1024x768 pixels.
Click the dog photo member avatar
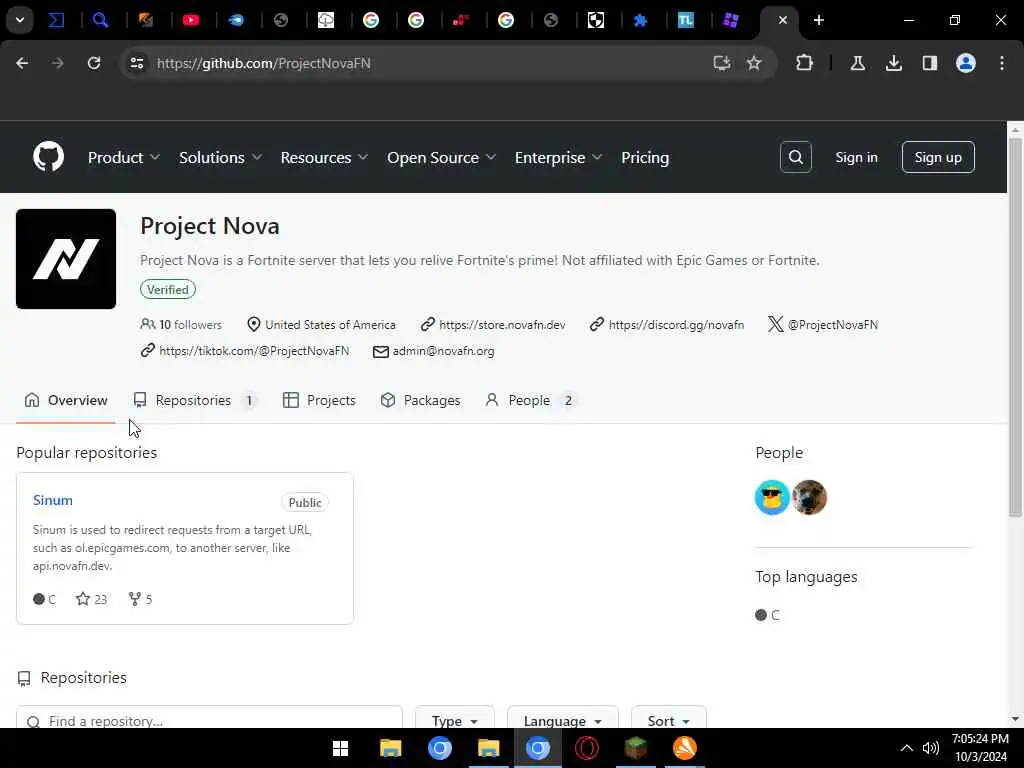(809, 498)
